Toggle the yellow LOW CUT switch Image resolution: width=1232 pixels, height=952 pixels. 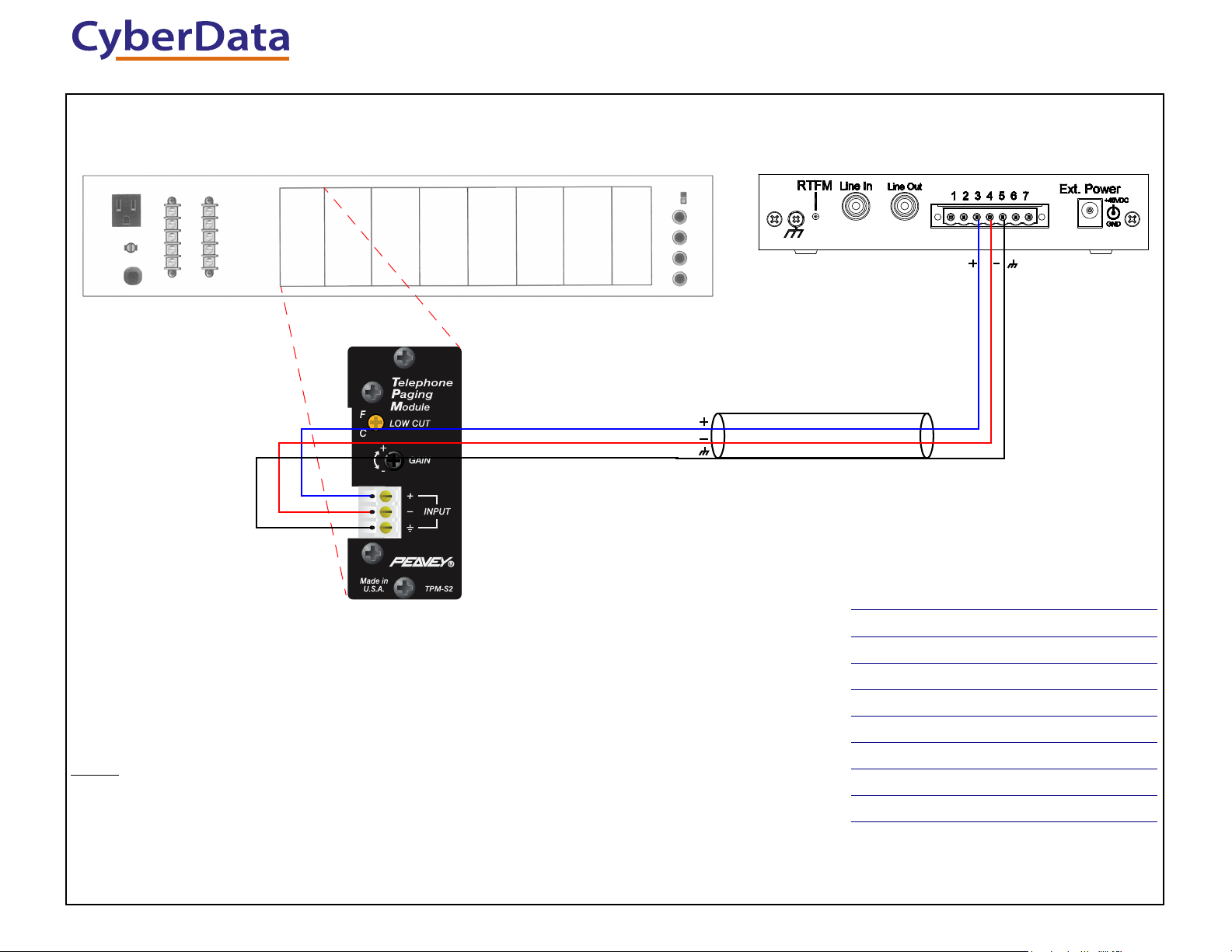tap(376, 423)
